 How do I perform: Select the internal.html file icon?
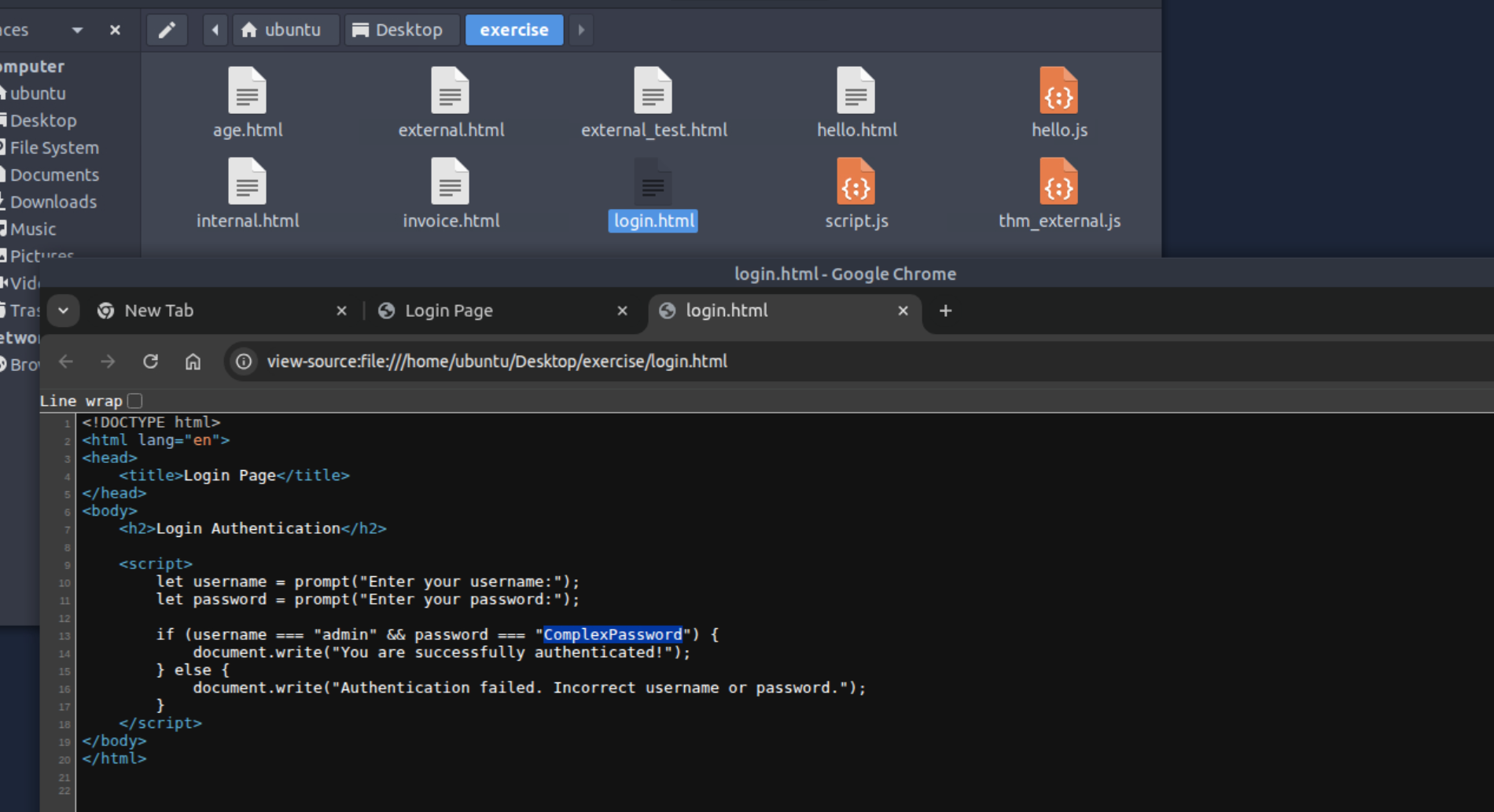tap(247, 182)
